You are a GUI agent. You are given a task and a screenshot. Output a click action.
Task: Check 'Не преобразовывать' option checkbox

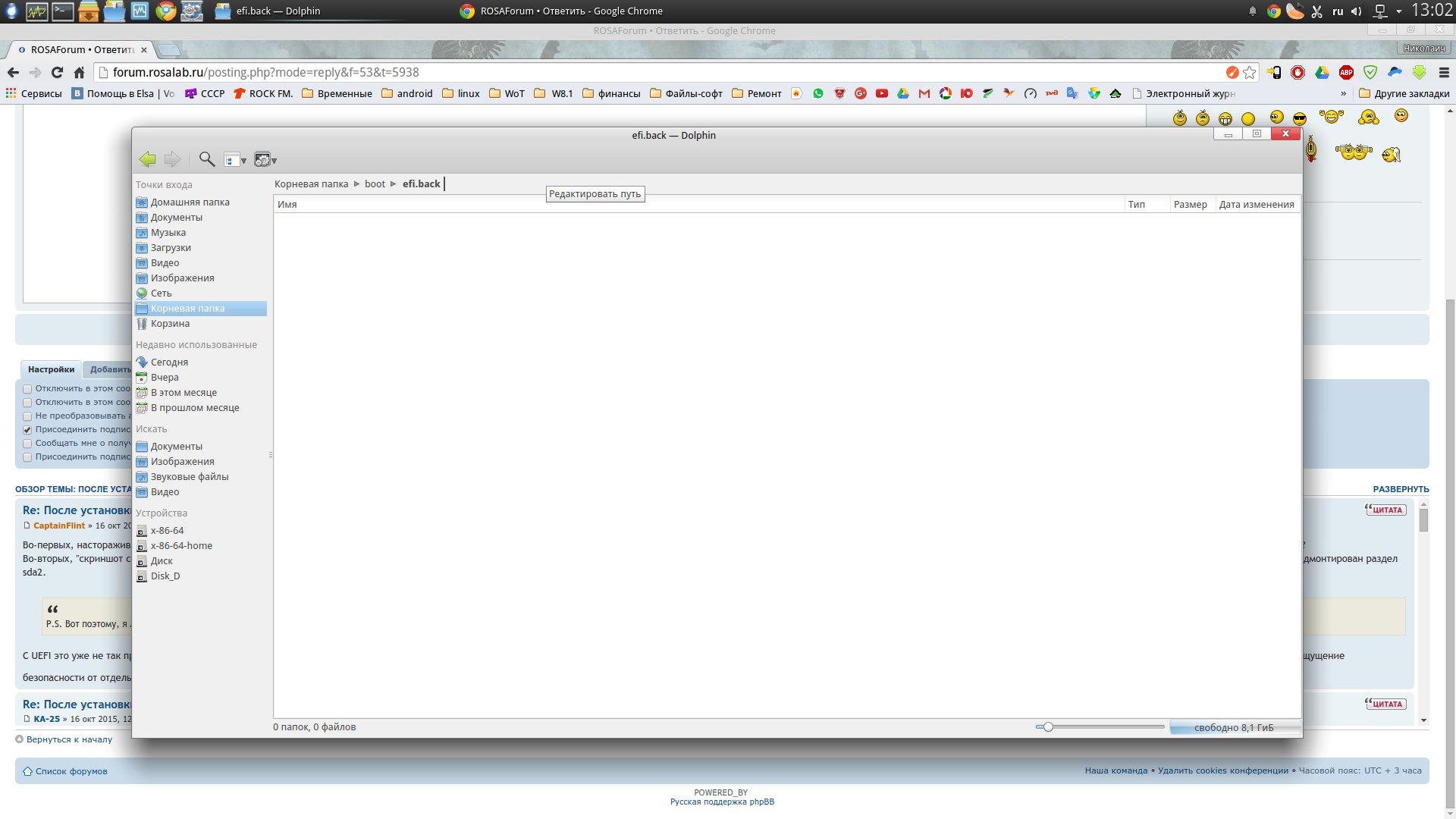coord(27,416)
